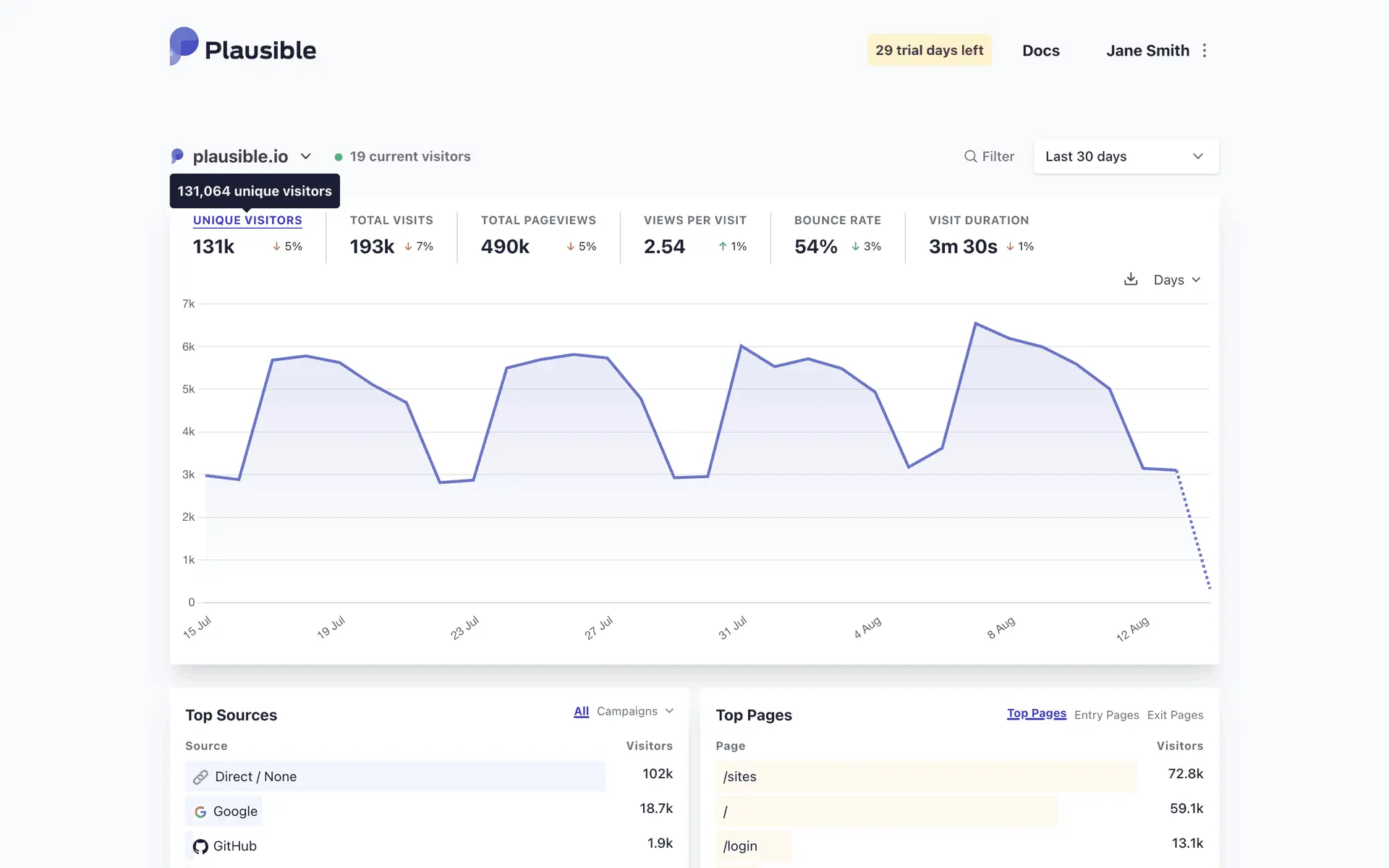The width and height of the screenshot is (1389, 868).
Task: Open the Last 30 days period dropdown
Action: [x=1126, y=156]
